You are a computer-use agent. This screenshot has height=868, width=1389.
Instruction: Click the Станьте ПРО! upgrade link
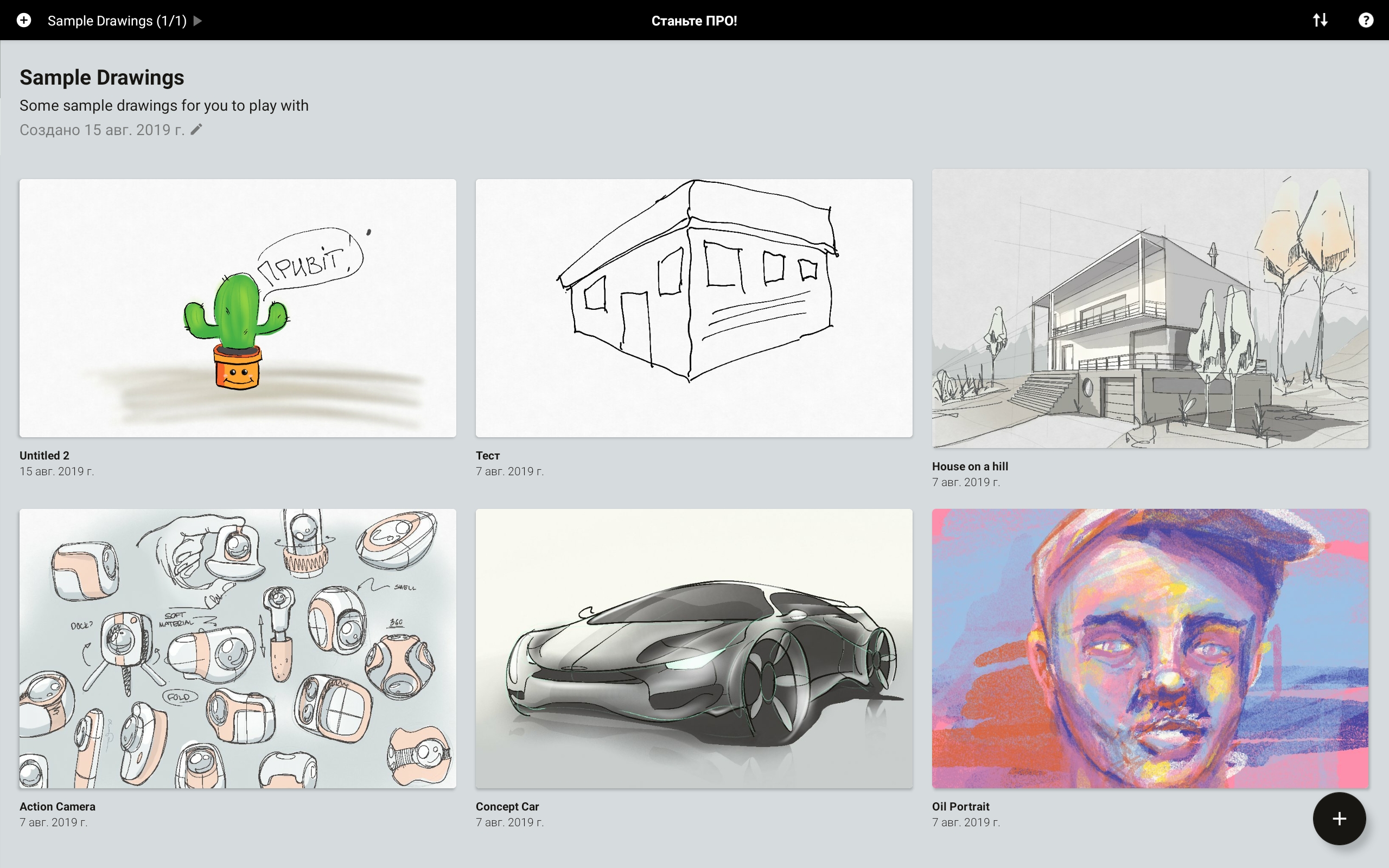694,21
